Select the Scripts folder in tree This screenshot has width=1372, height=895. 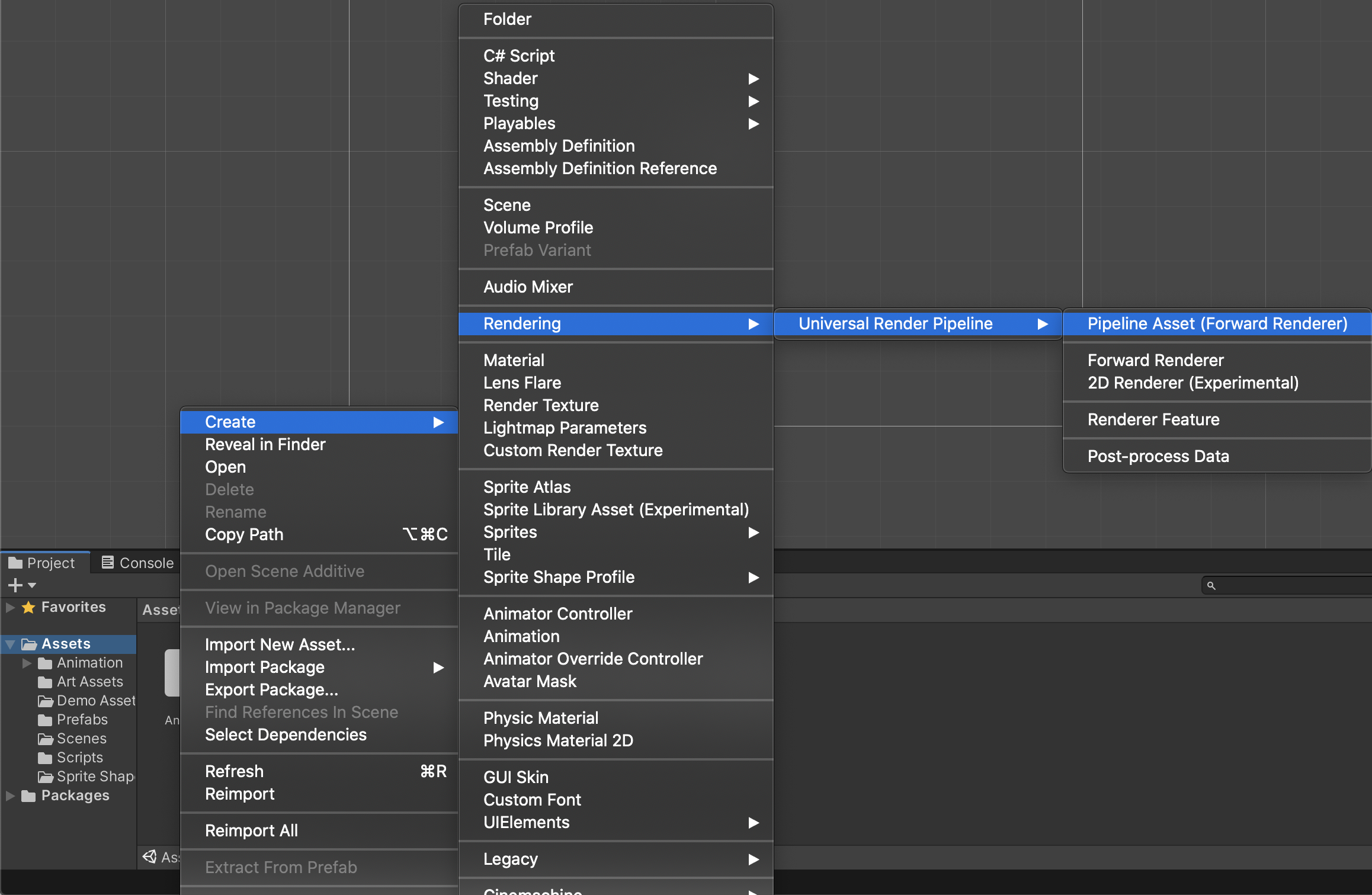click(79, 758)
